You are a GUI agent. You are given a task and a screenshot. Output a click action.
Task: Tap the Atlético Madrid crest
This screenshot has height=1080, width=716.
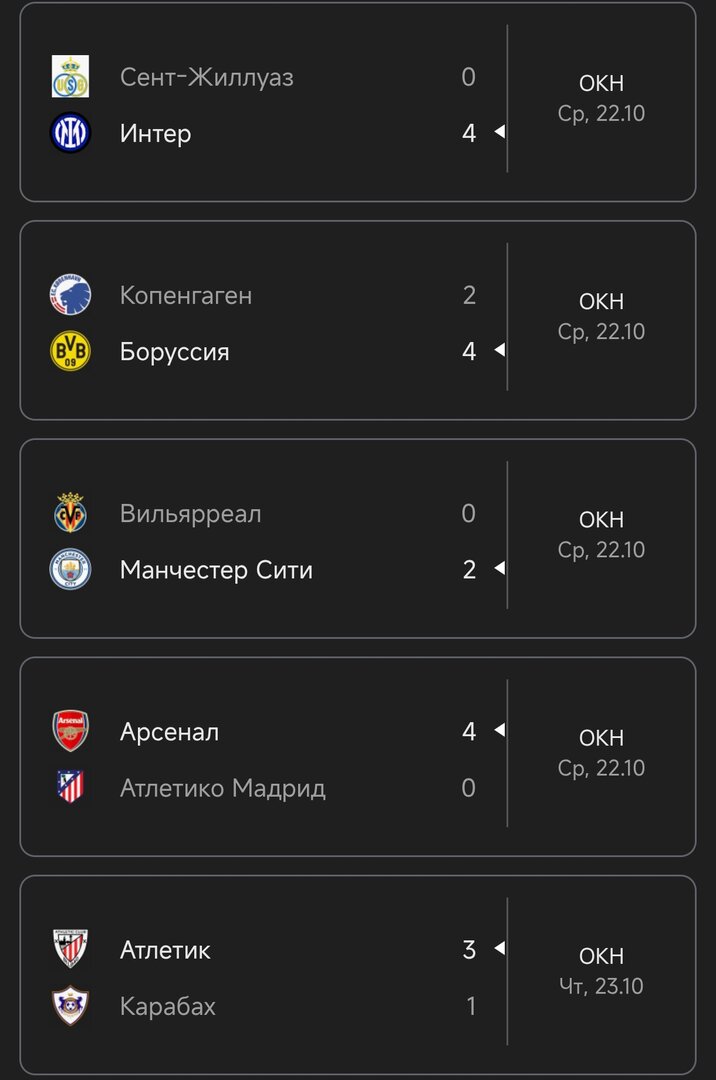tap(70, 788)
